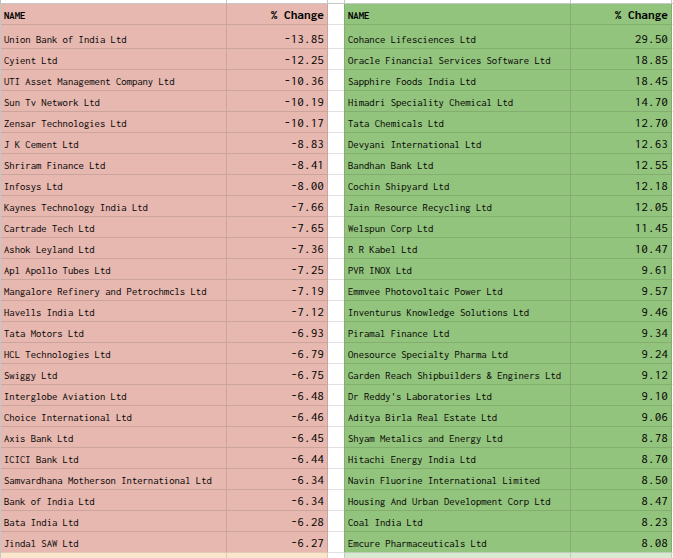
Task: Click UTI Asset Management Company Ltd cell
Action: 113,82
